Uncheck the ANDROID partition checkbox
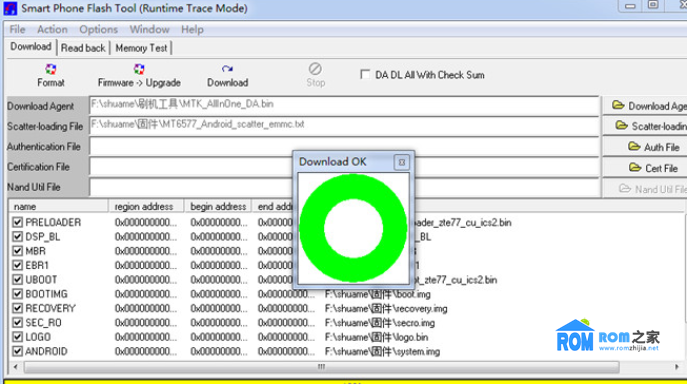The image size is (690, 384). click(17, 351)
